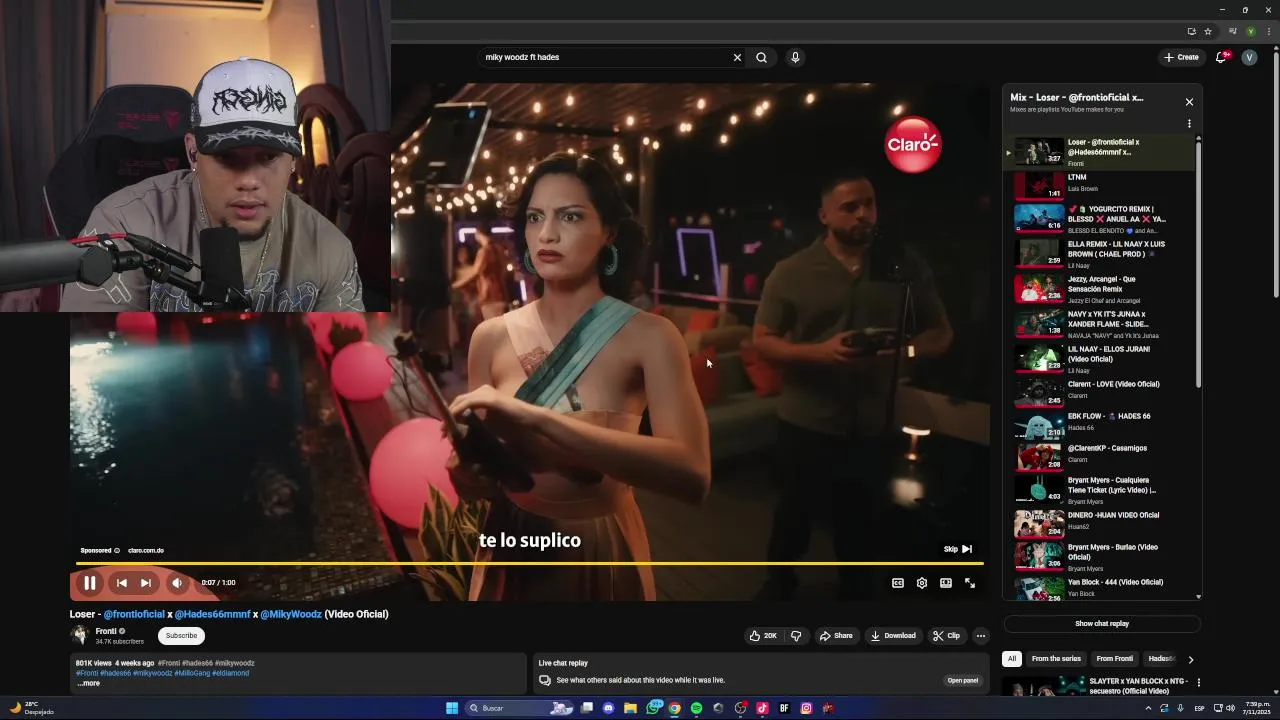Open Windows Start menu
The width and height of the screenshot is (1280, 720).
click(x=452, y=708)
